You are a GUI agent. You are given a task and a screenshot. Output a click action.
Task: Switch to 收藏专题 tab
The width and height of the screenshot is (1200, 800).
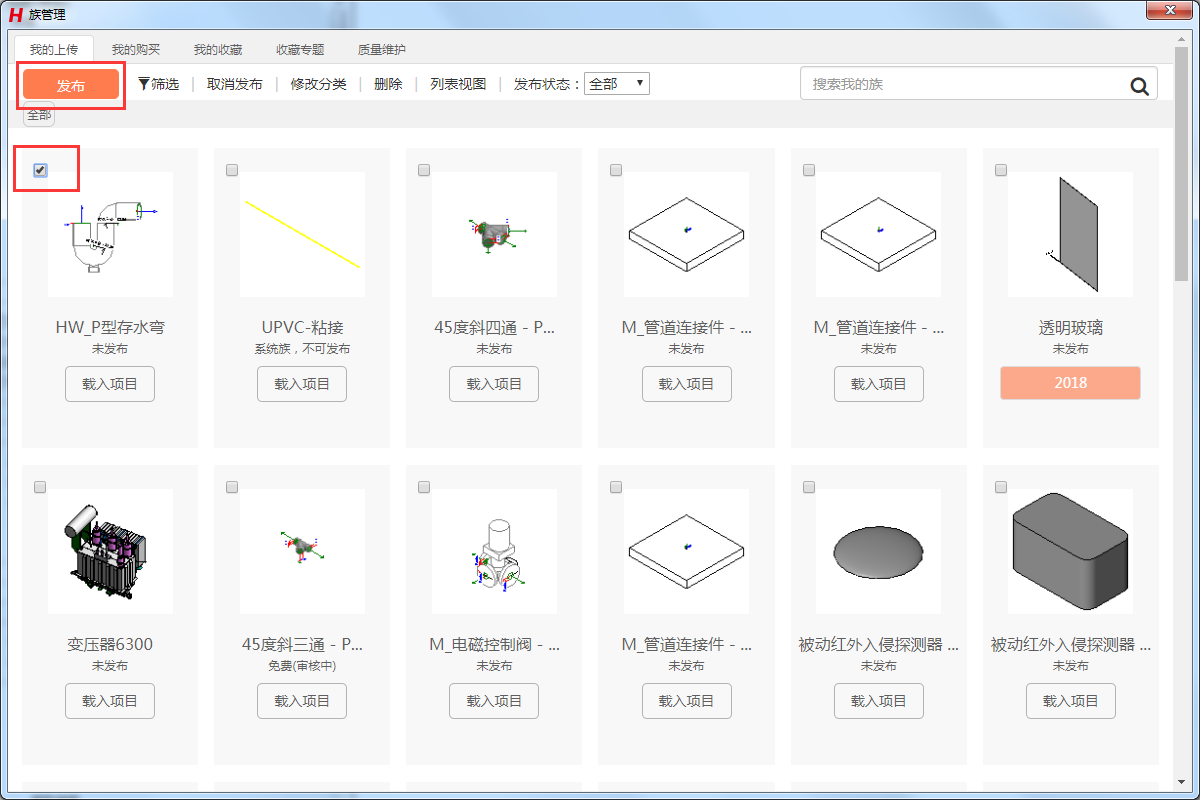(x=300, y=49)
